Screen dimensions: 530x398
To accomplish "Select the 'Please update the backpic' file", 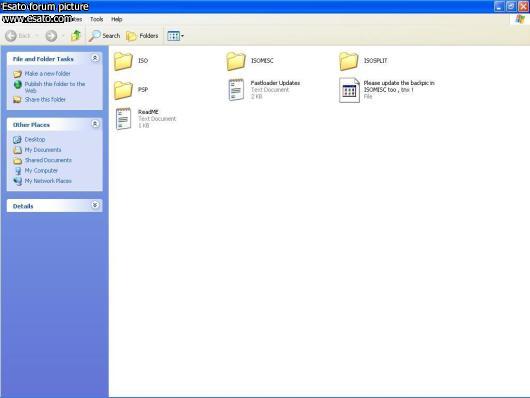I will tap(387, 90).
